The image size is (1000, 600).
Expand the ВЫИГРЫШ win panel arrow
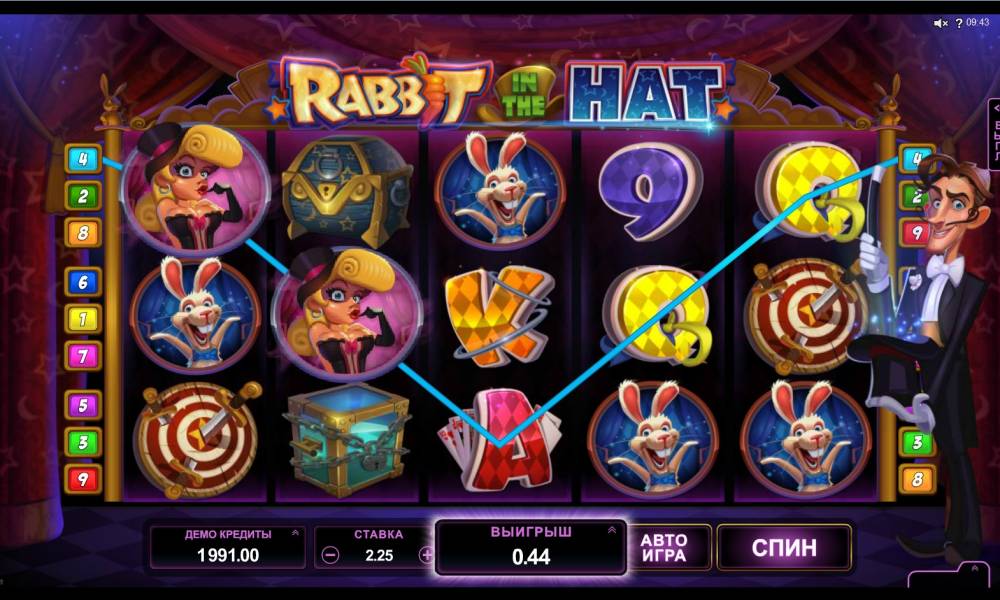click(x=612, y=530)
